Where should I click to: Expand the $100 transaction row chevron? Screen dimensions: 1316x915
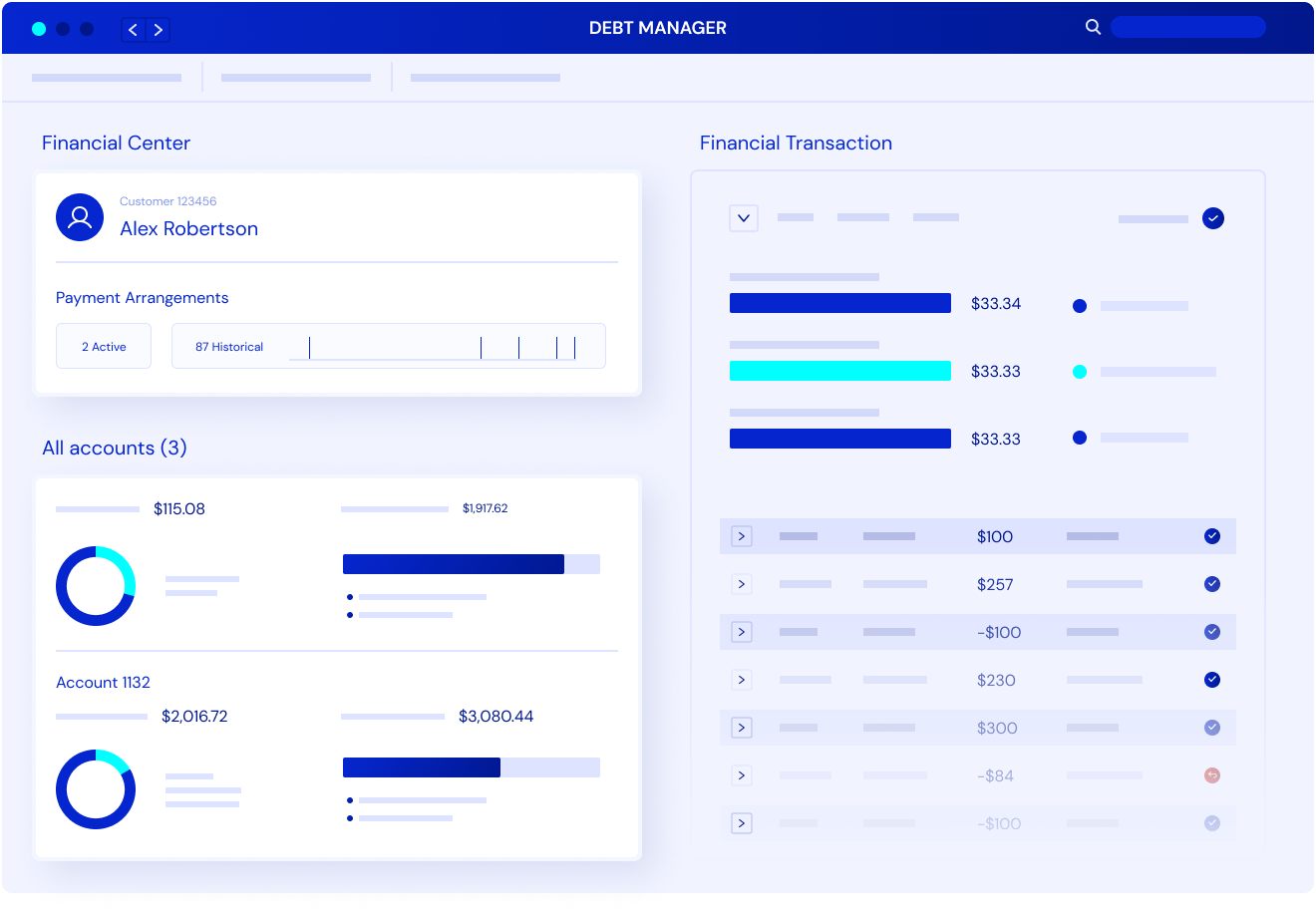tap(741, 535)
